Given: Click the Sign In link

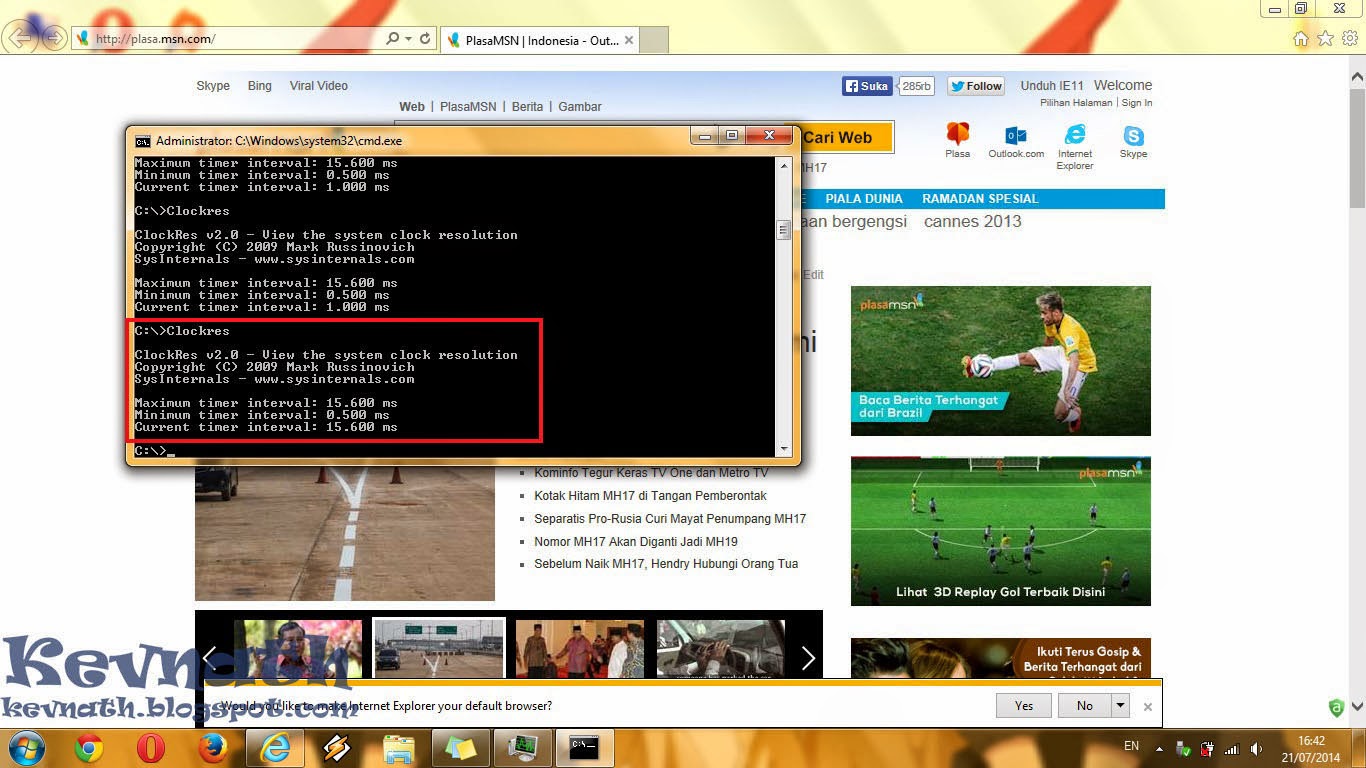Looking at the screenshot, I should [x=1137, y=103].
